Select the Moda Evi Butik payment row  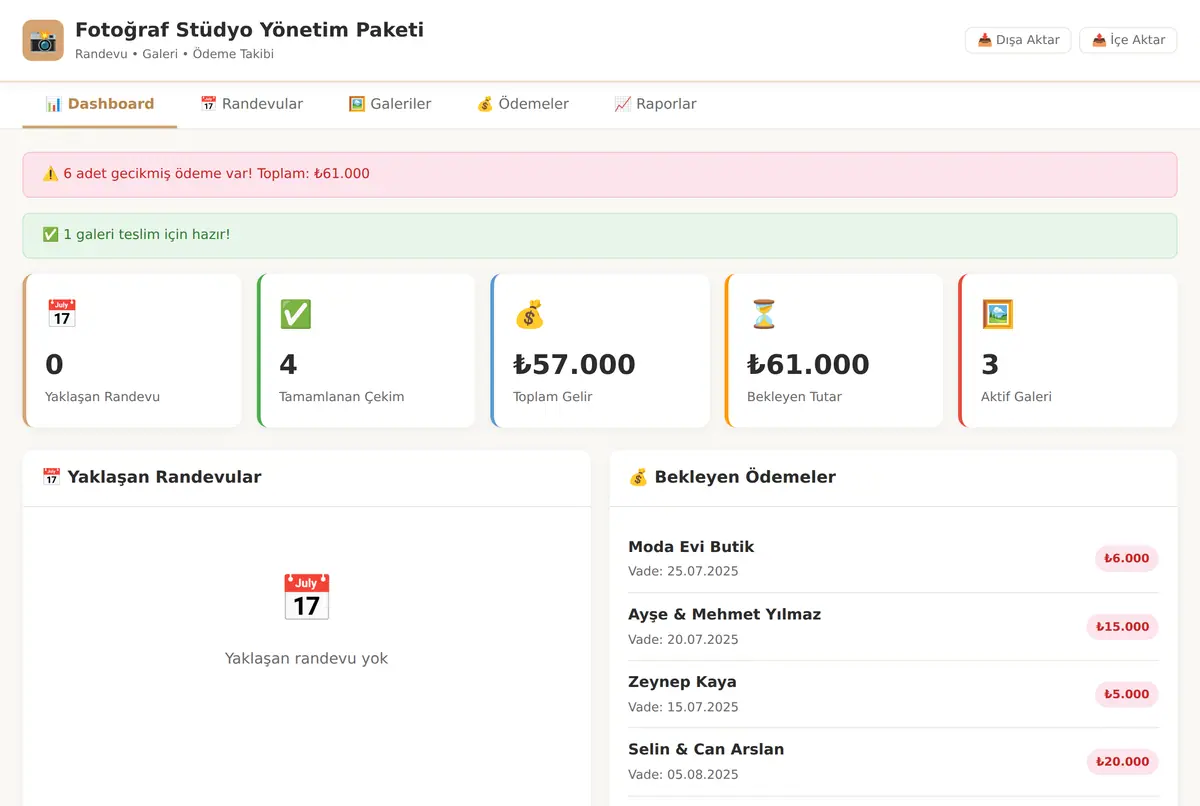coord(893,558)
